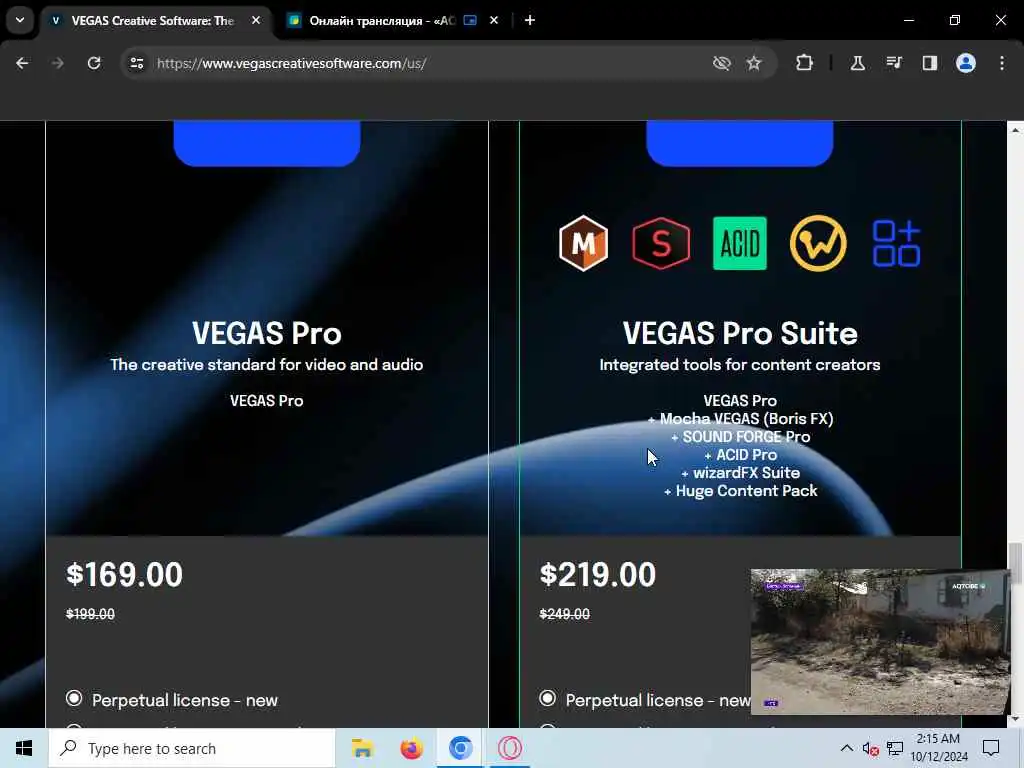
Task: Open the browser extensions puzzle icon
Action: (805, 63)
